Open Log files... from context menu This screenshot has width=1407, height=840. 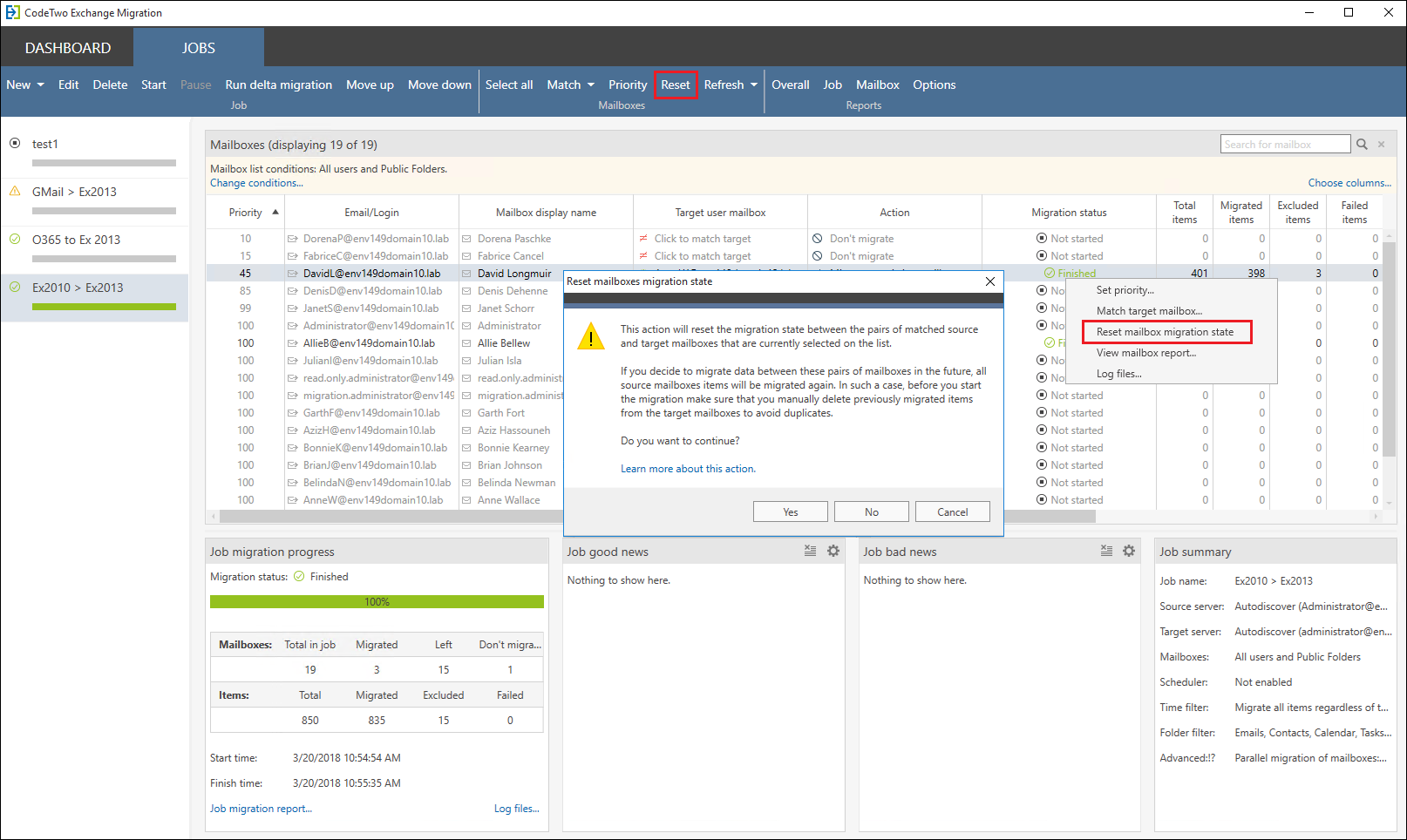(1119, 374)
